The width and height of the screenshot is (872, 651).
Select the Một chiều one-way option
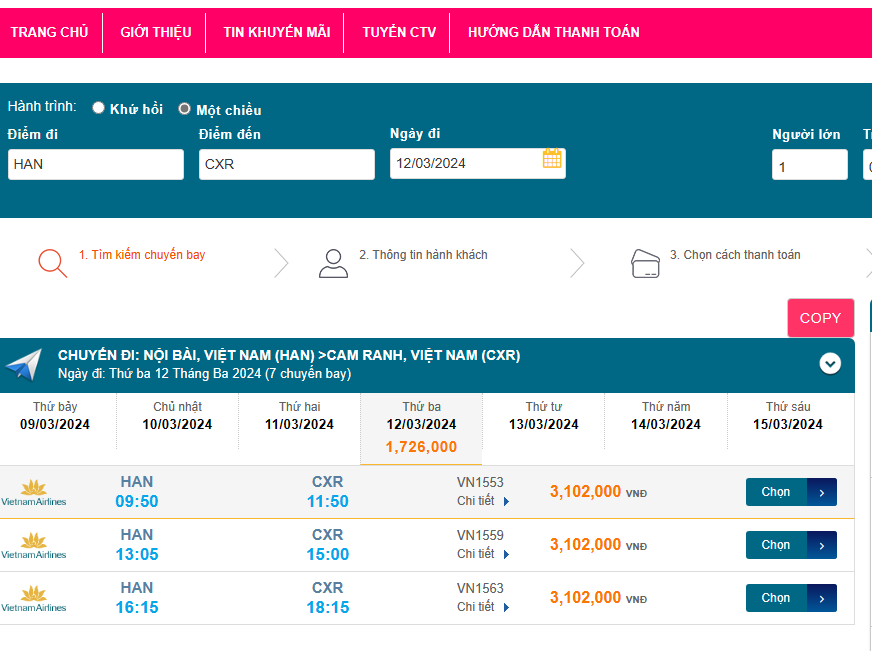(184, 108)
